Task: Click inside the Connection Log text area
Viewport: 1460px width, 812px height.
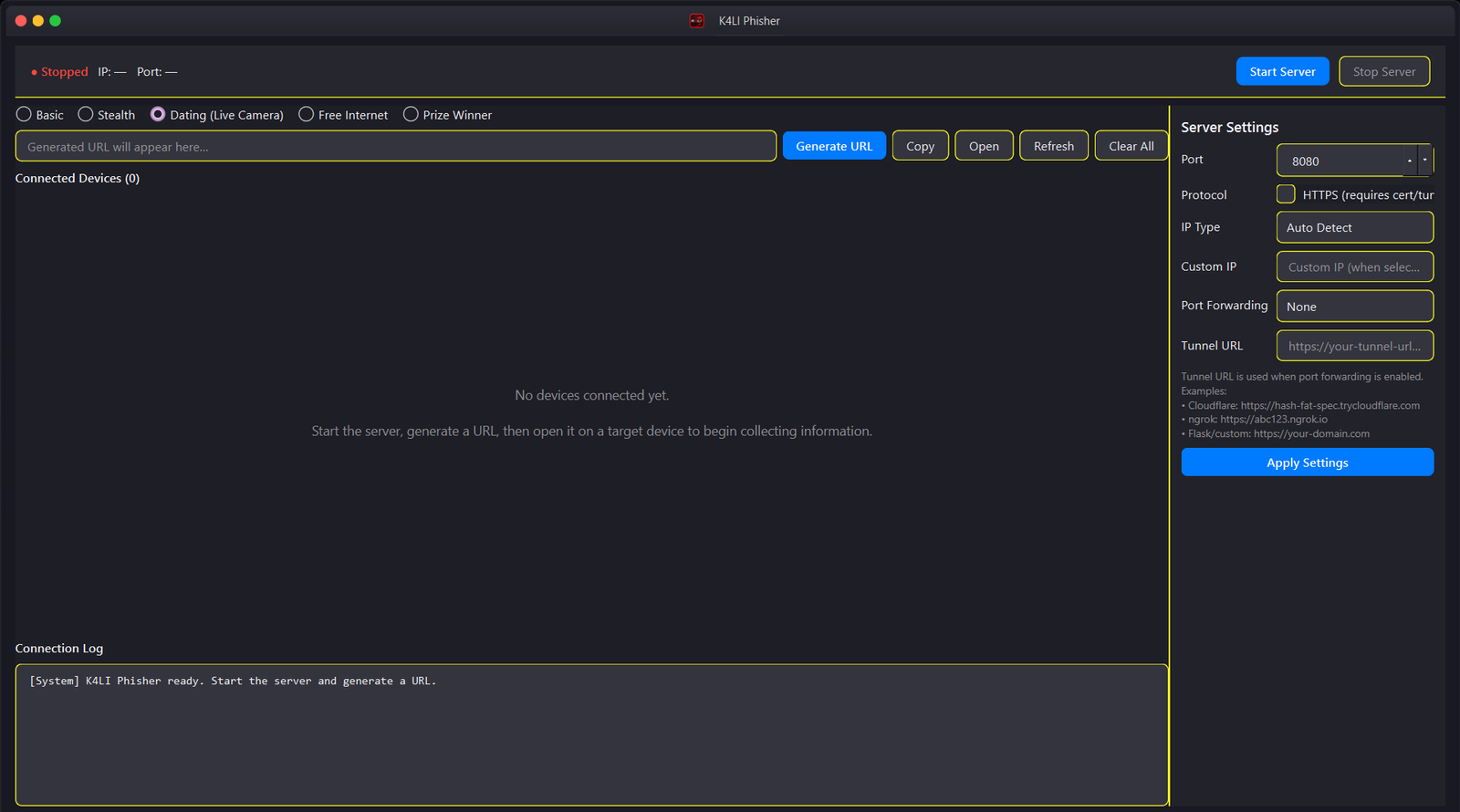Action: (591, 734)
